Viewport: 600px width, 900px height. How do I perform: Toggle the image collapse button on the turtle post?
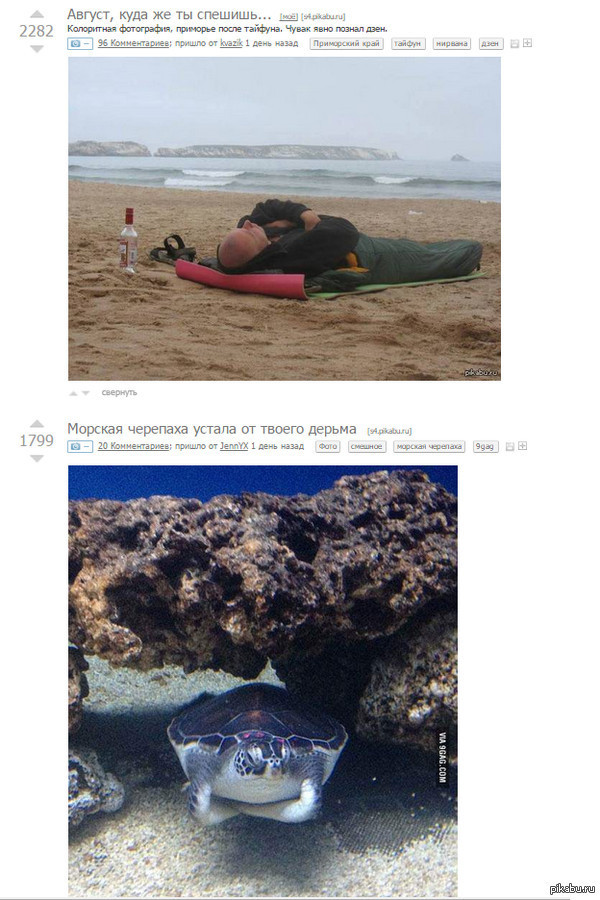(x=80, y=447)
